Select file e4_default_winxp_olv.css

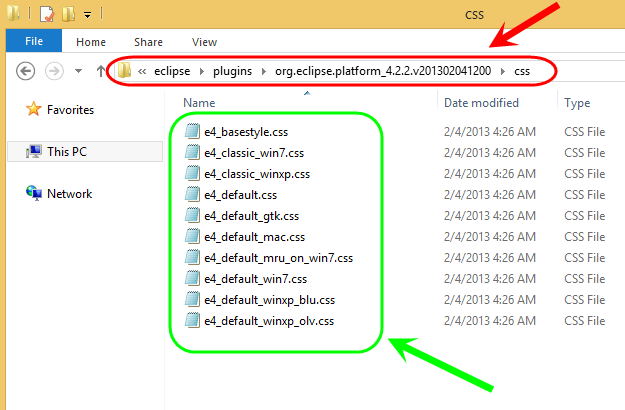269,321
